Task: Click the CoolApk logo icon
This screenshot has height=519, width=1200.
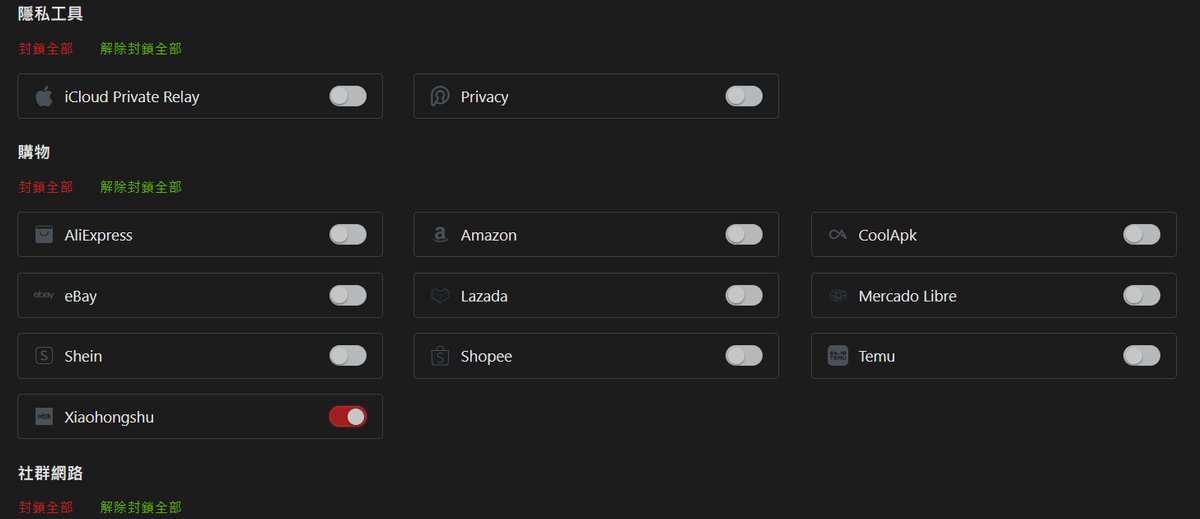Action: click(838, 235)
